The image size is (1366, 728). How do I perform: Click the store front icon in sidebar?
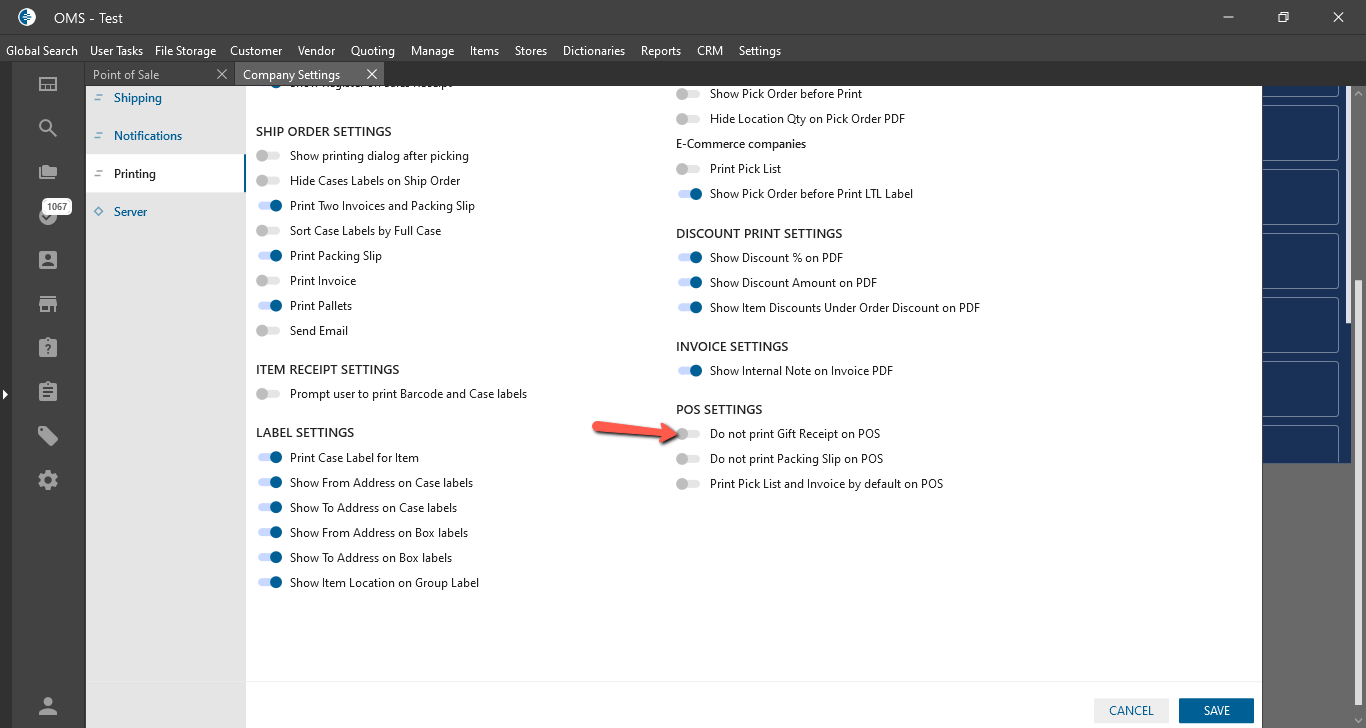(48, 304)
